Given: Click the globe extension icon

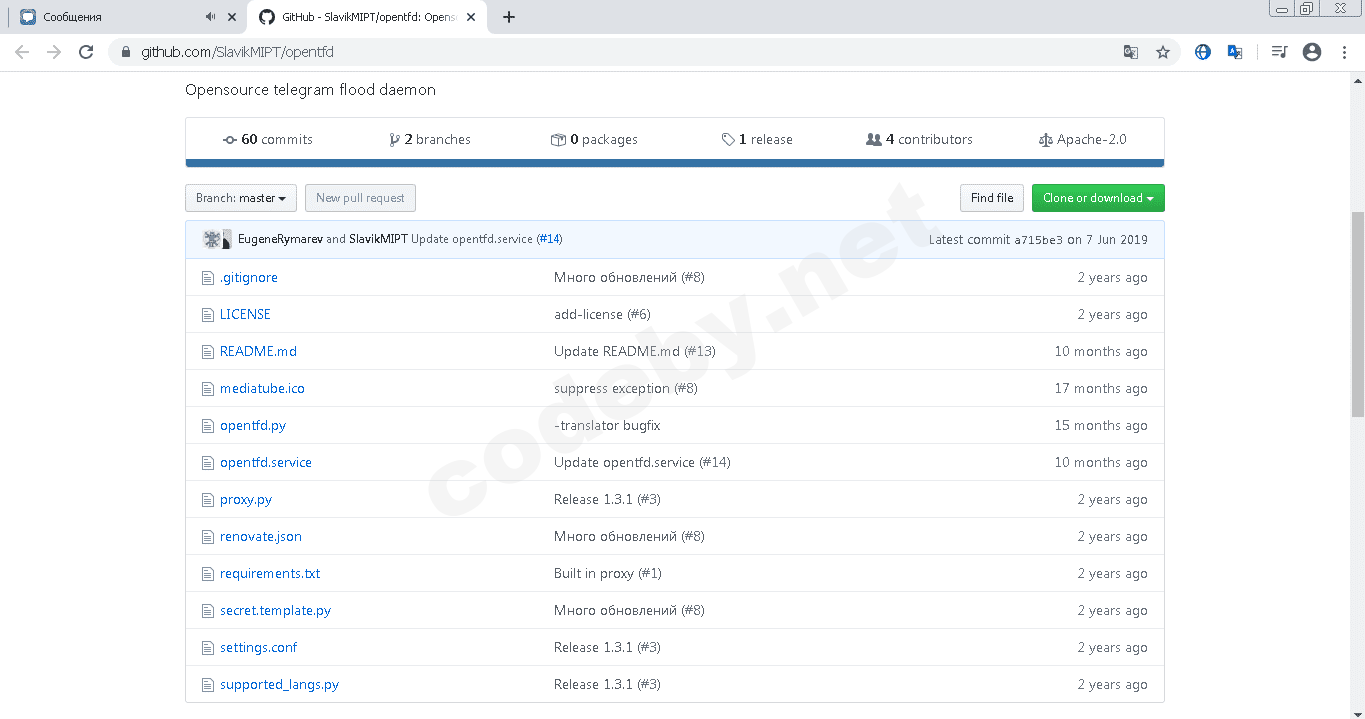Looking at the screenshot, I should point(1203,52).
